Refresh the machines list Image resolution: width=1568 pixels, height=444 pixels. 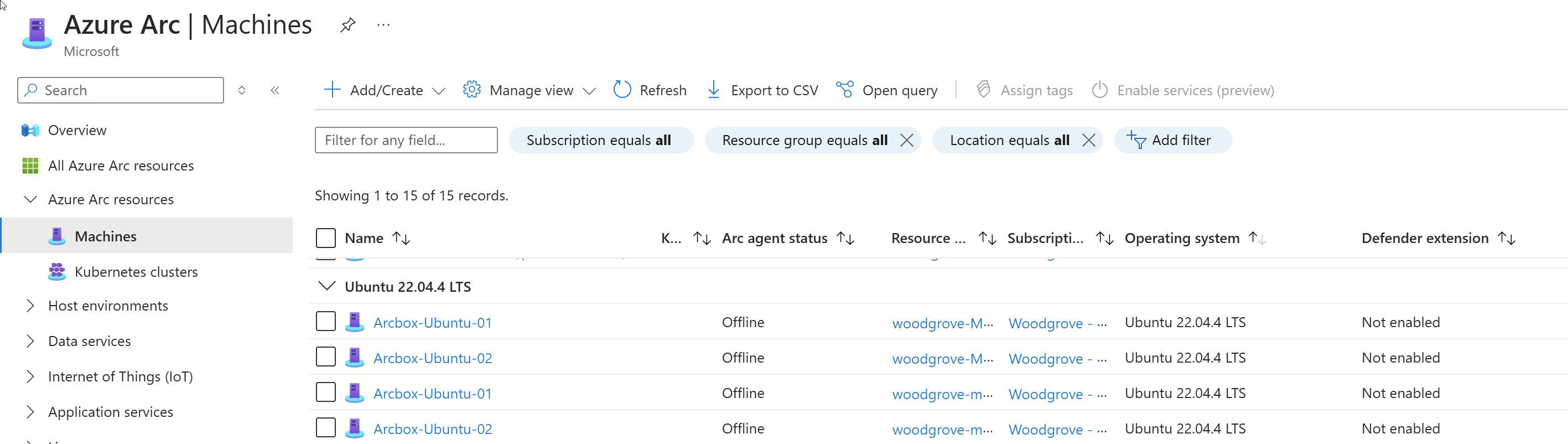(650, 90)
